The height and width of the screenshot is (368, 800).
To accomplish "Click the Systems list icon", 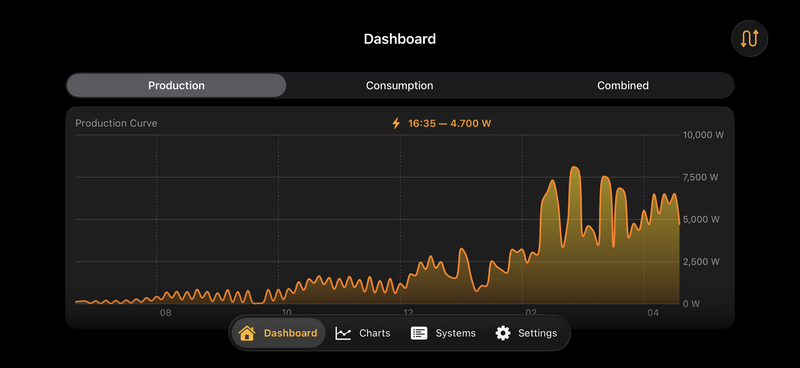I will (x=419, y=333).
